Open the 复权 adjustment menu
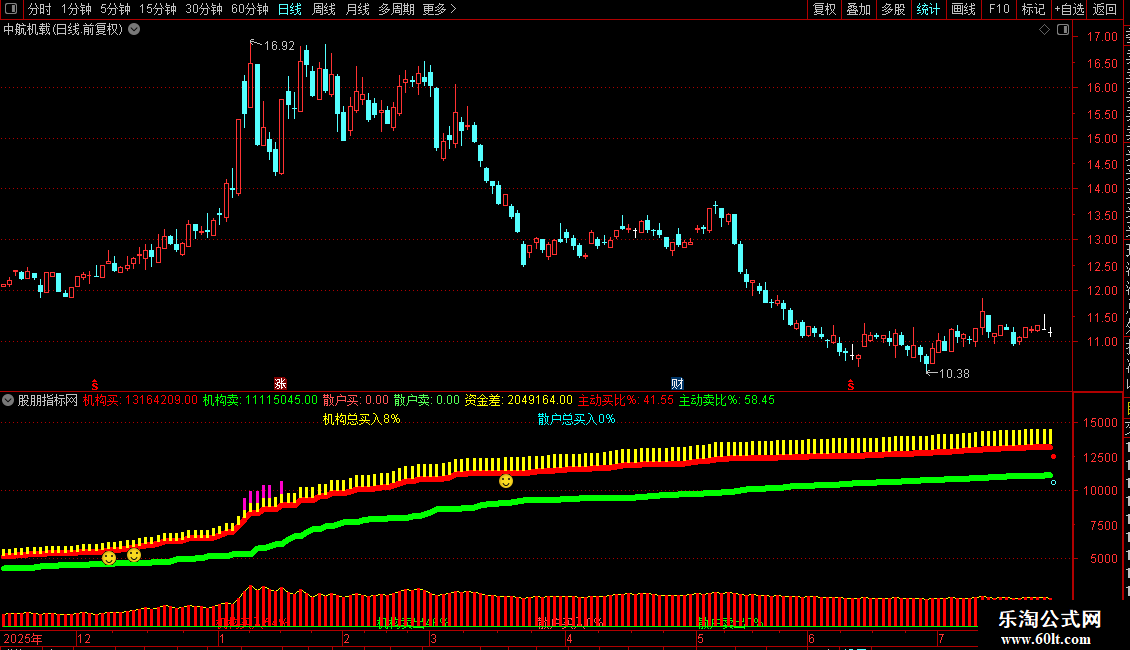Viewport: 1130px width, 650px height. click(824, 9)
